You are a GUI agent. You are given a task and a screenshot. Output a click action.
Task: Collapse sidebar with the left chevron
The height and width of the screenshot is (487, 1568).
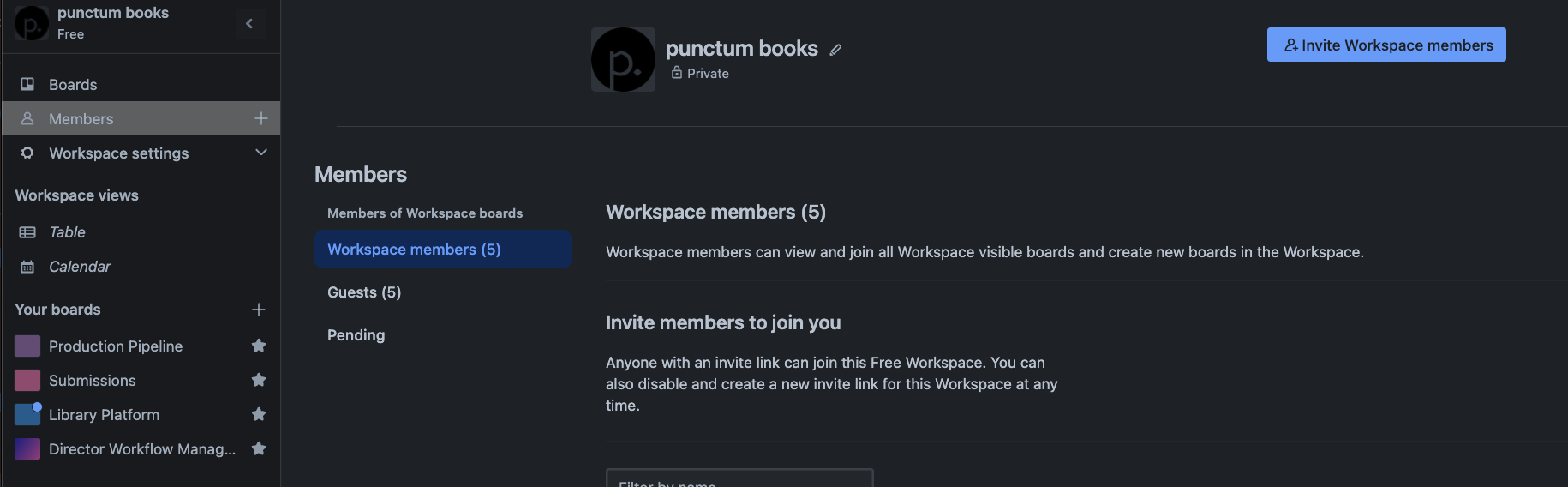[x=249, y=24]
